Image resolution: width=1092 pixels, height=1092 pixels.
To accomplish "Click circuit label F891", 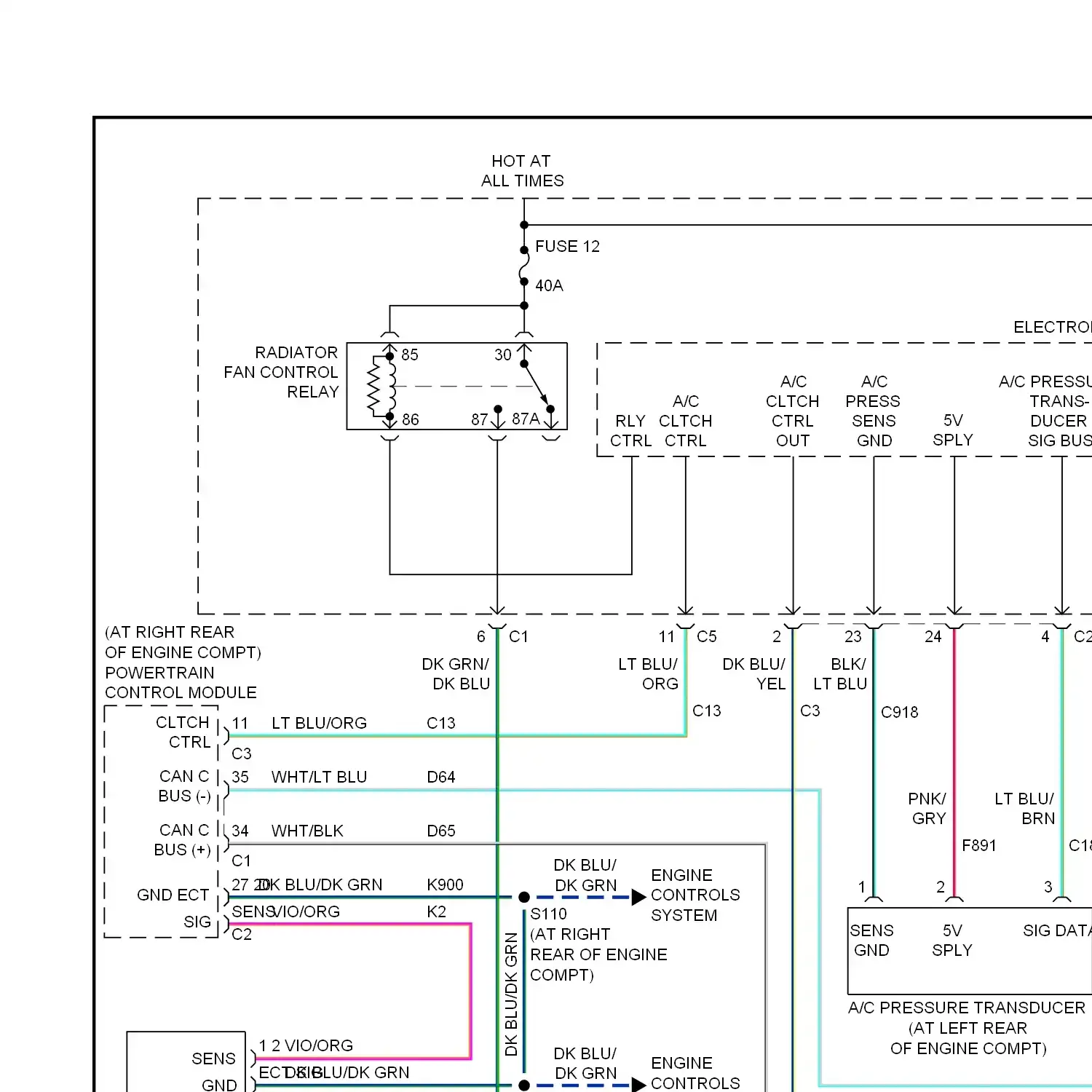I will click(x=979, y=845).
